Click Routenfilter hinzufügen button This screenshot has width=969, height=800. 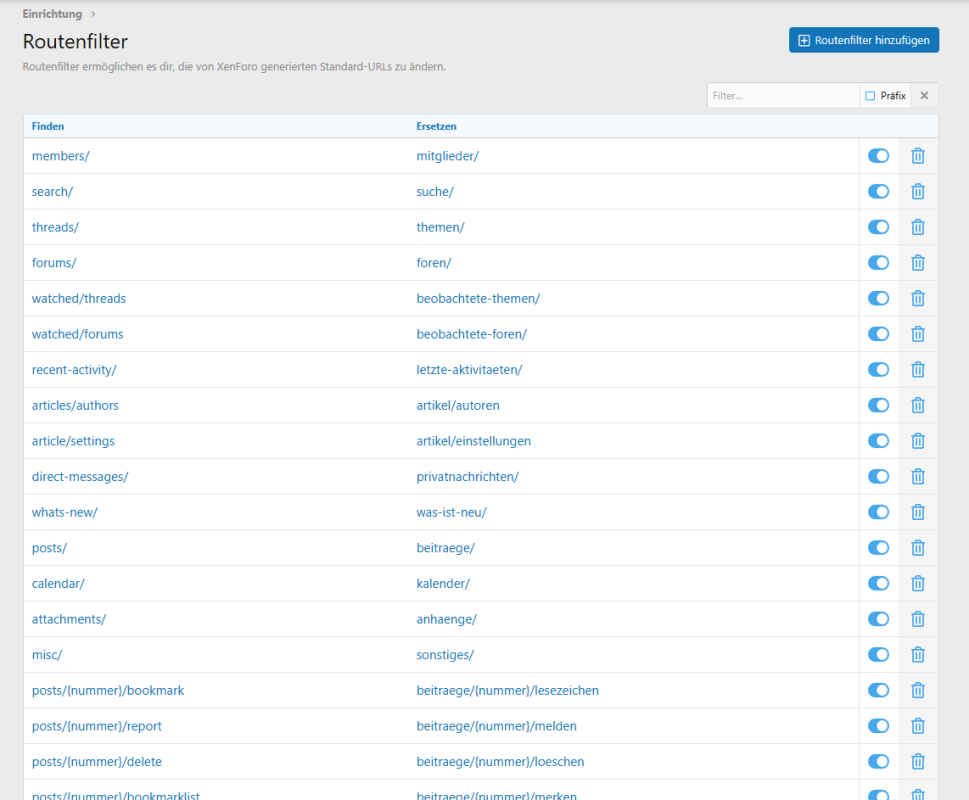point(863,40)
